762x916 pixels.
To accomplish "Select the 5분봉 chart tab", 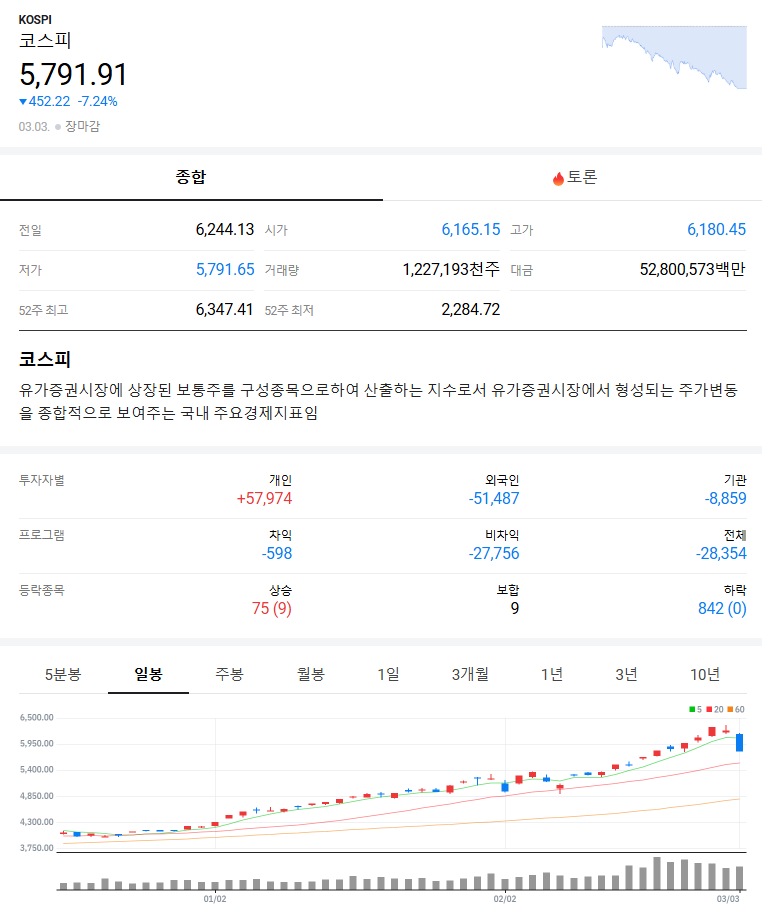I will click(63, 675).
